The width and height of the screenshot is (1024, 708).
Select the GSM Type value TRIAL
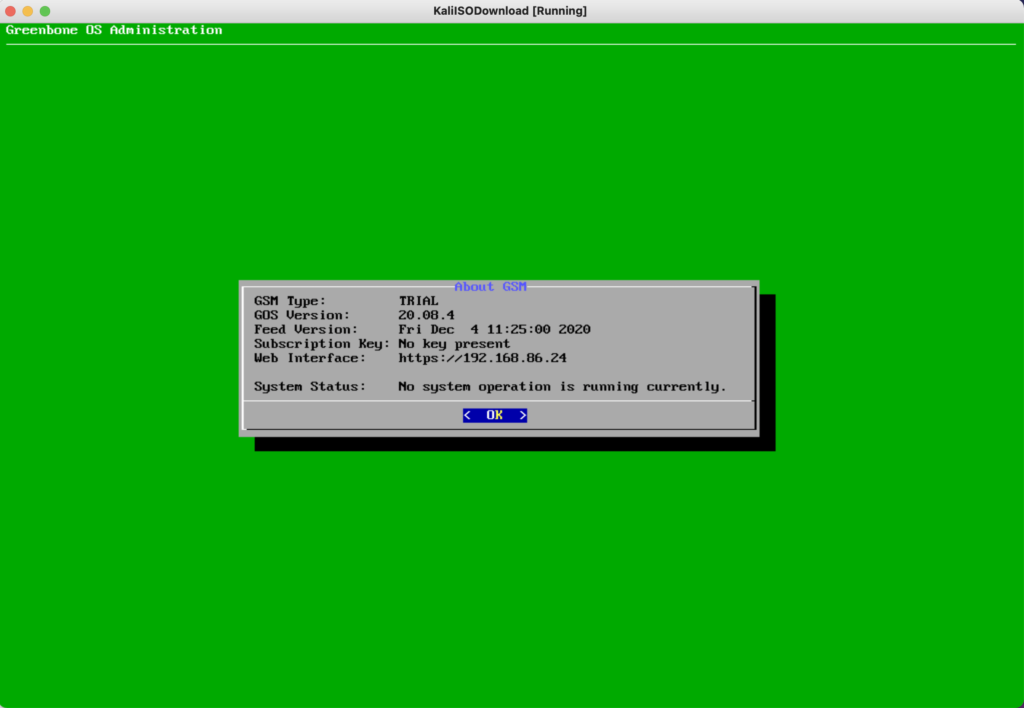tap(419, 301)
